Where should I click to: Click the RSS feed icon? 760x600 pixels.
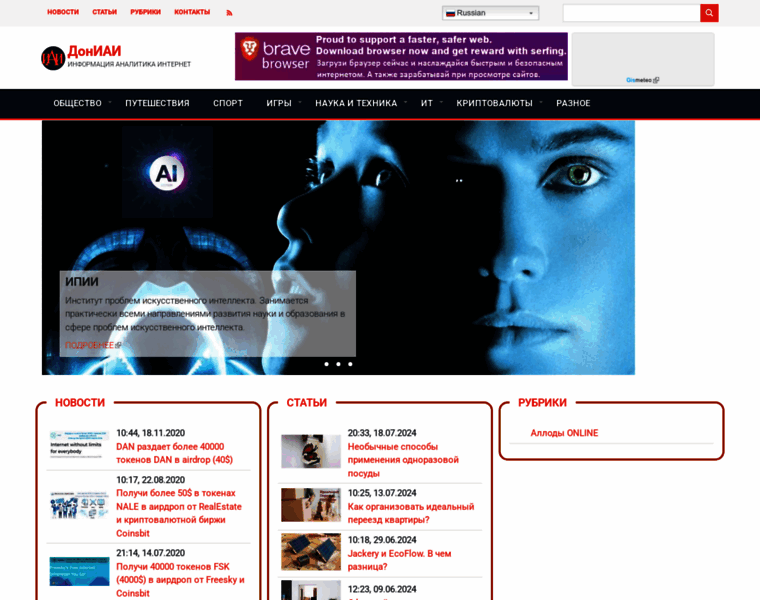click(229, 13)
